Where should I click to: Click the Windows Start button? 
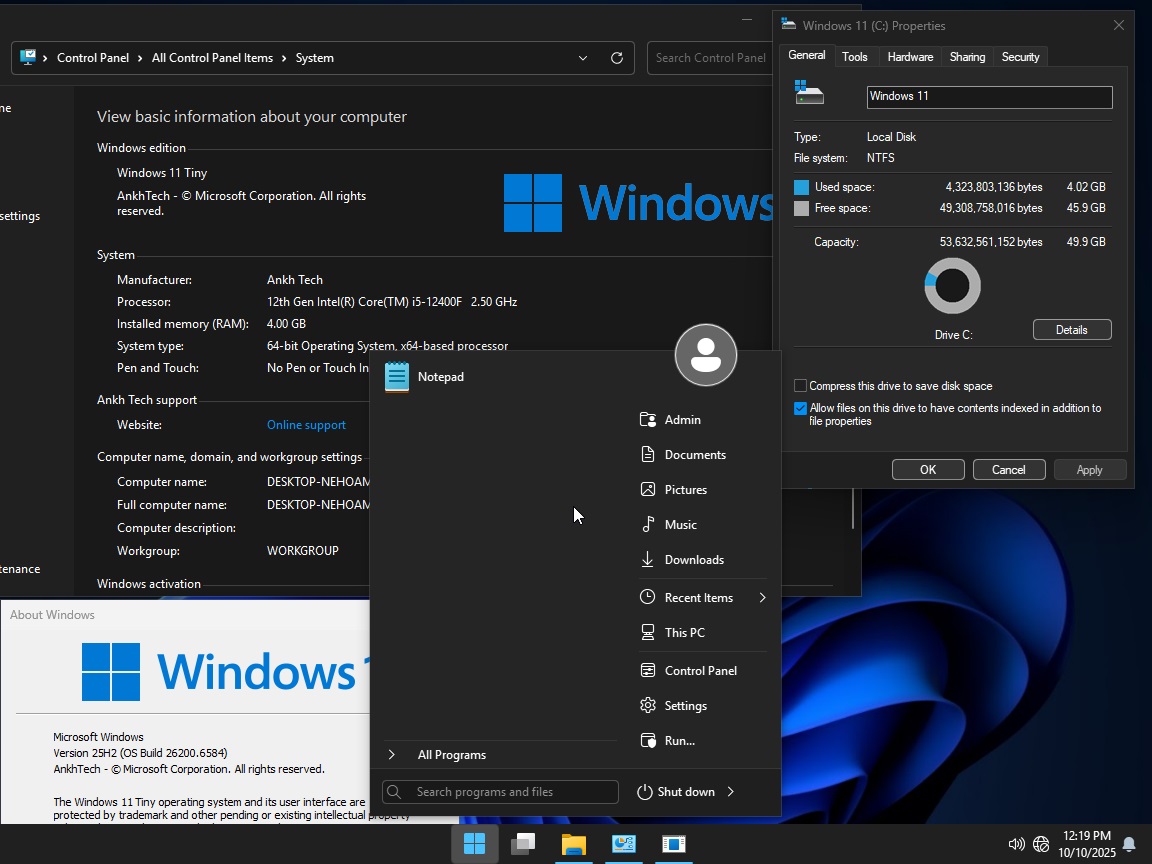click(474, 844)
